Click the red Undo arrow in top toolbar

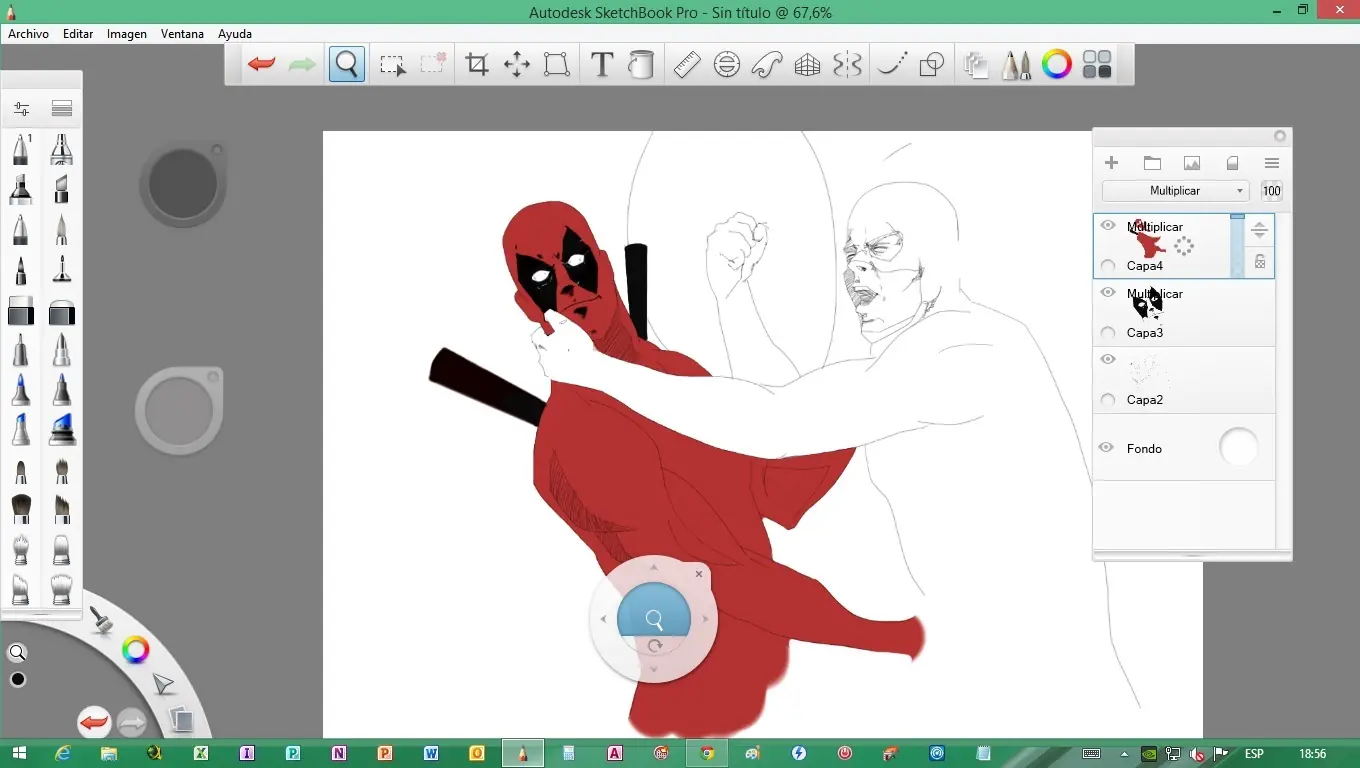click(262, 65)
